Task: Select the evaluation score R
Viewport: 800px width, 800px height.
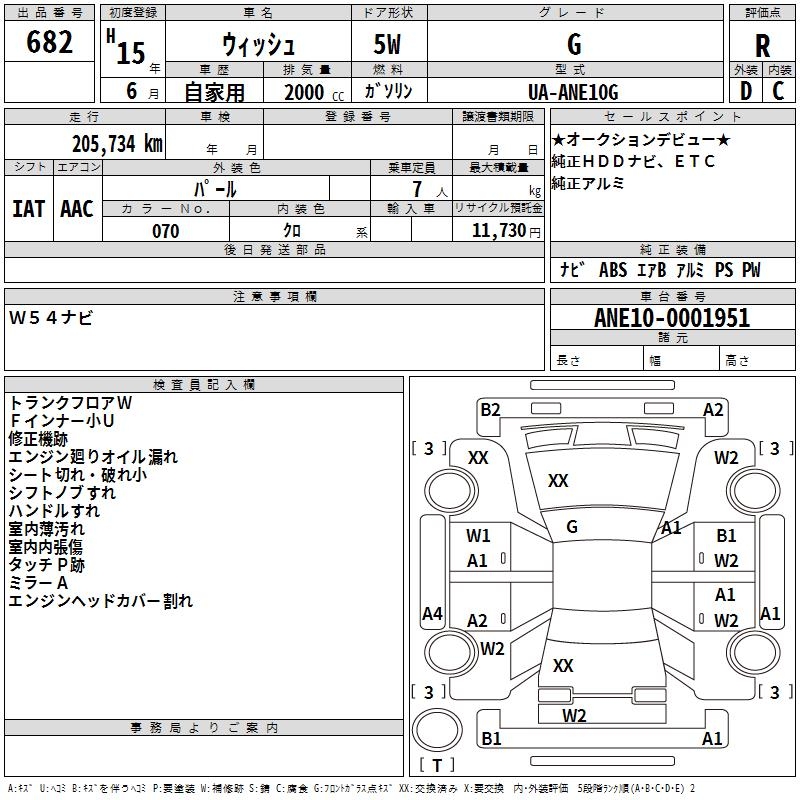Action: (x=762, y=45)
